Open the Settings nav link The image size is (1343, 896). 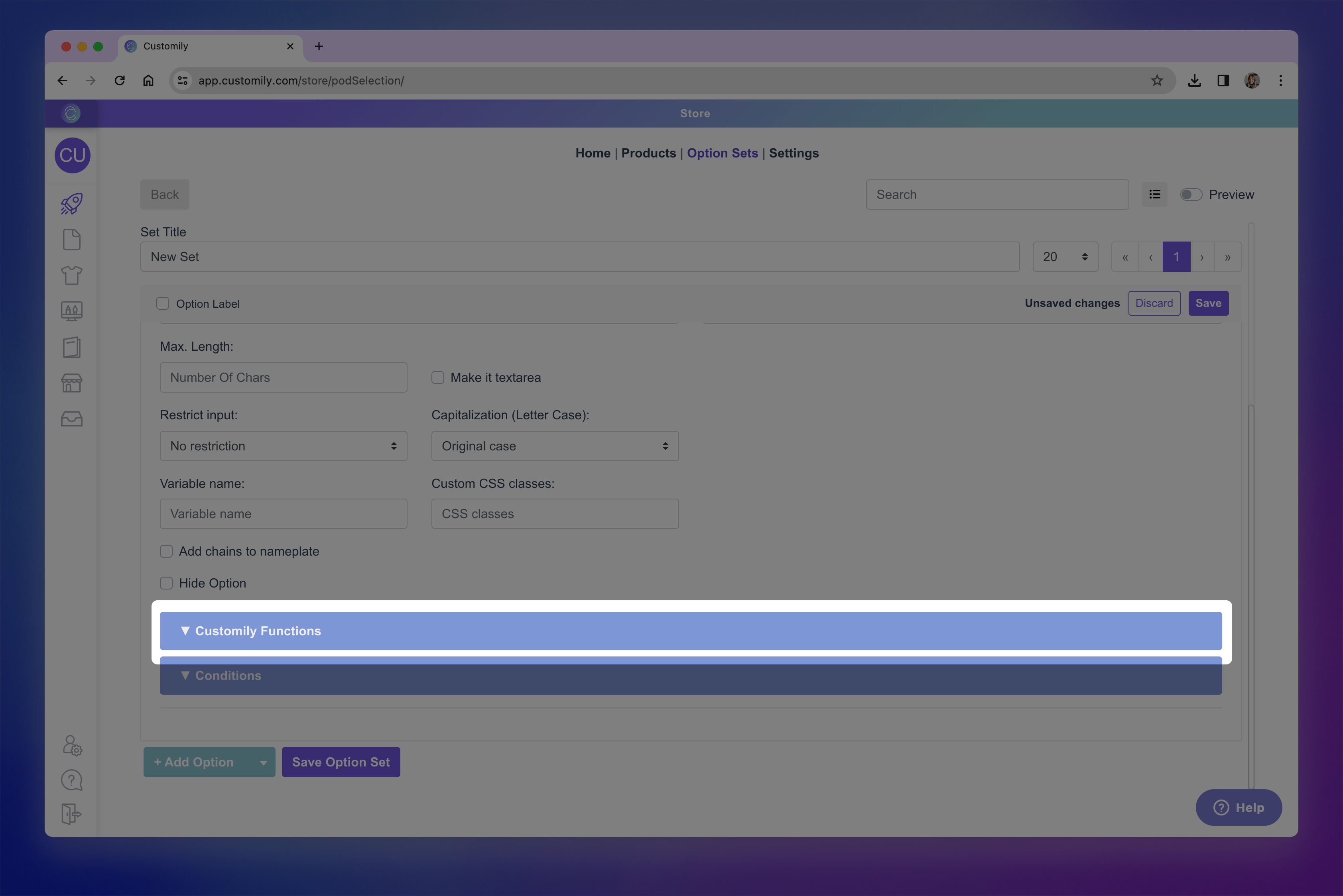794,153
